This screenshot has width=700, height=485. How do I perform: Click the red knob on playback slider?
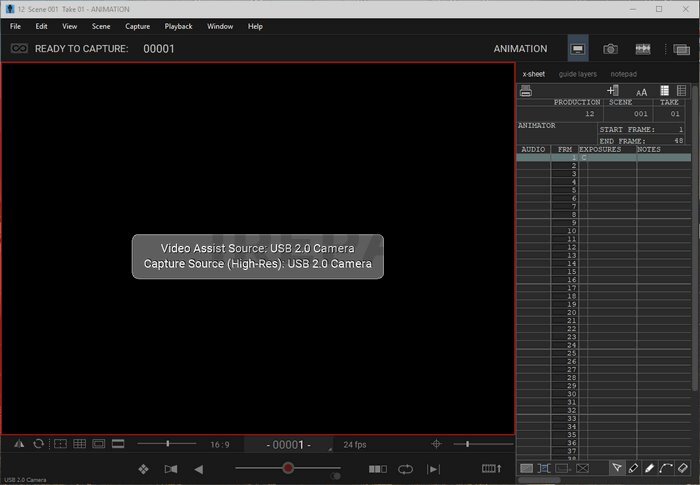pos(288,468)
